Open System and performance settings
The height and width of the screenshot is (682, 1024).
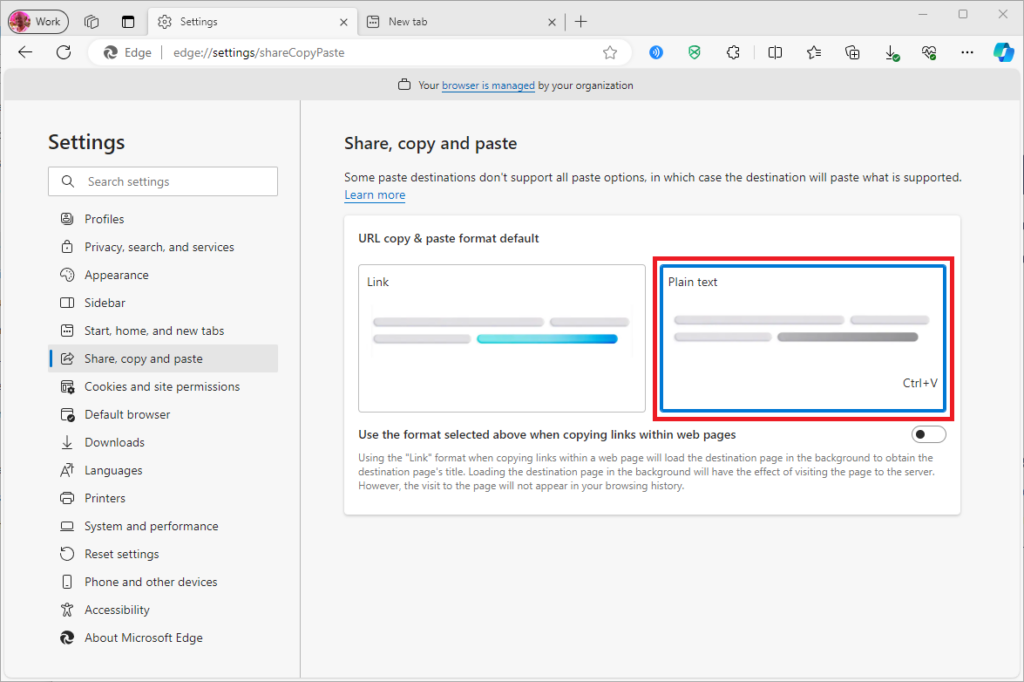click(x=163, y=527)
